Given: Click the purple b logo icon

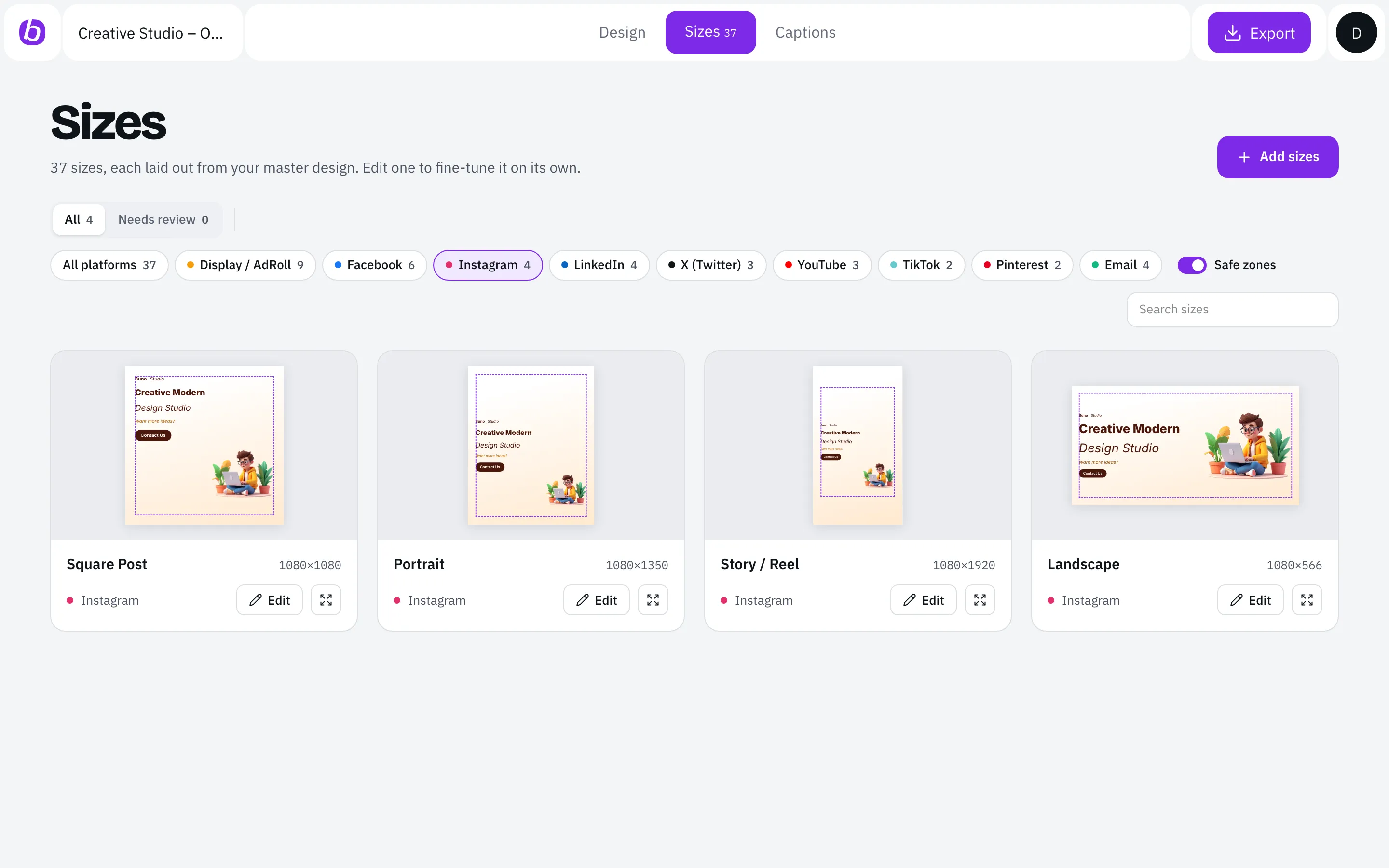Looking at the screenshot, I should 32,32.
